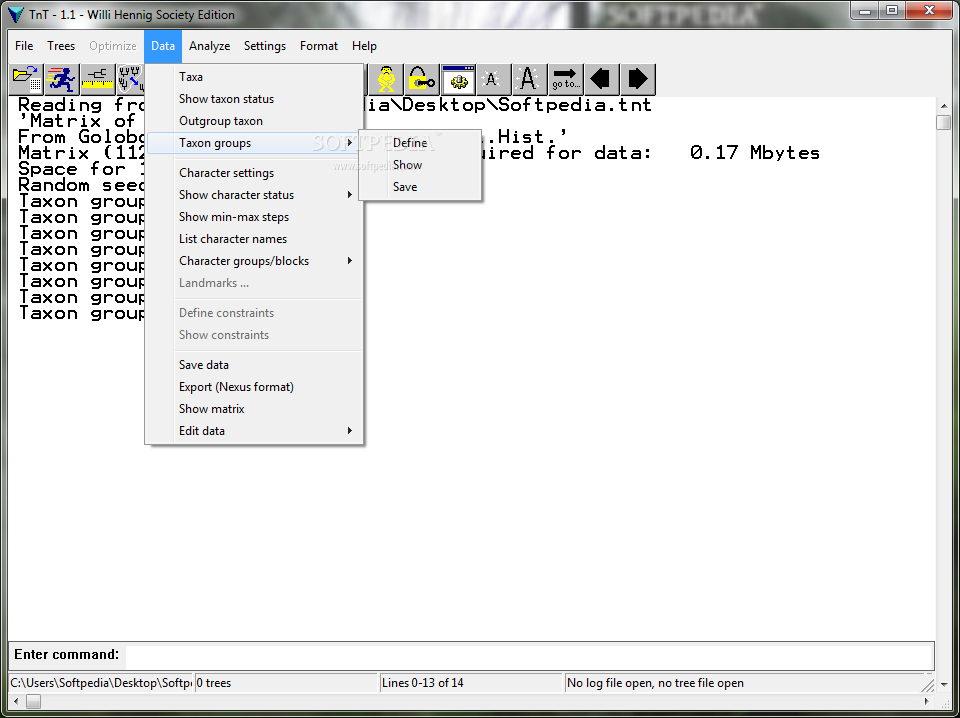Select List character names
The width and height of the screenshot is (960, 718).
click(x=254, y=239)
